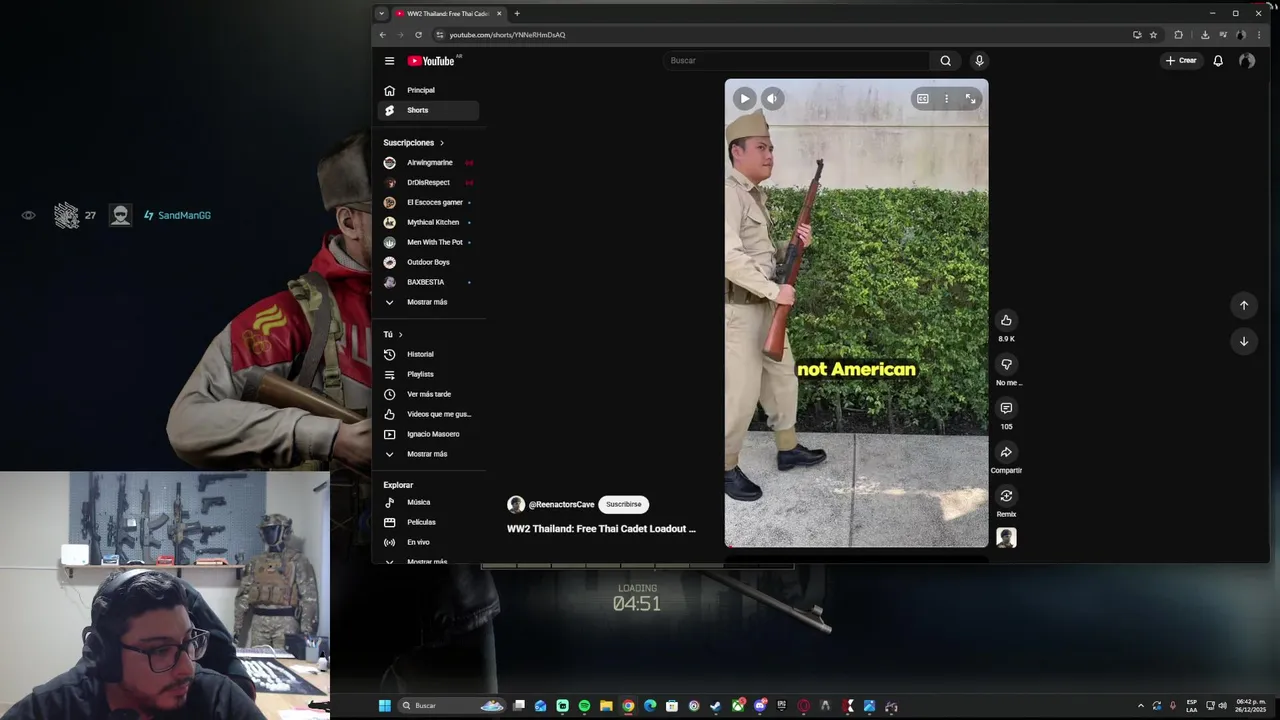Expand Mostrar más under Ignacio Masoero
The width and height of the screenshot is (1280, 720).
[428, 454]
